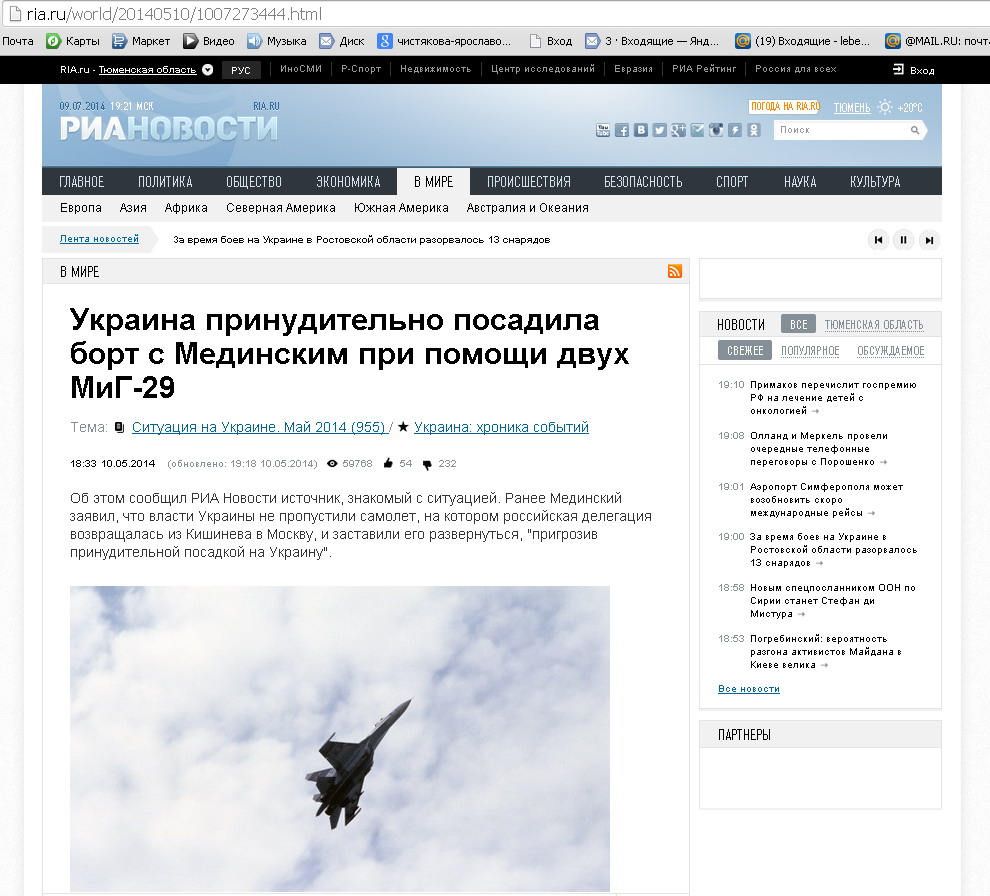Go to previous news ticker item
The height and width of the screenshot is (896, 990).
coord(878,240)
